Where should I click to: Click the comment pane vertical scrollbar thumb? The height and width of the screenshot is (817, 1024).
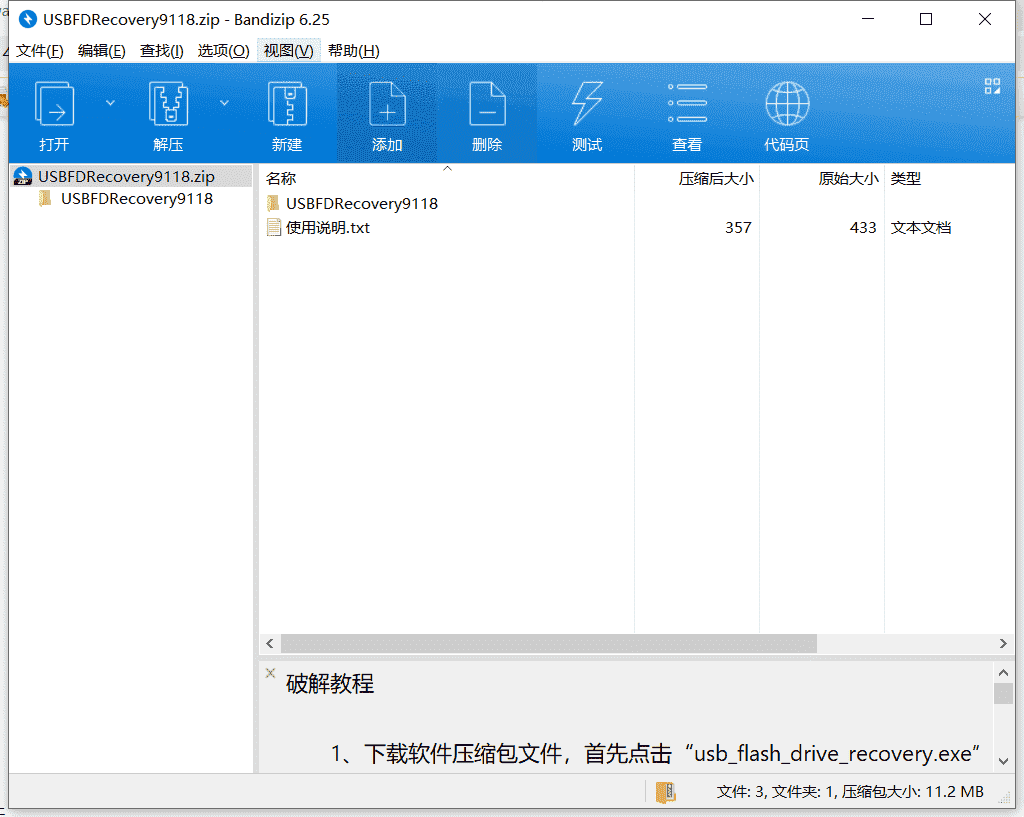1003,694
